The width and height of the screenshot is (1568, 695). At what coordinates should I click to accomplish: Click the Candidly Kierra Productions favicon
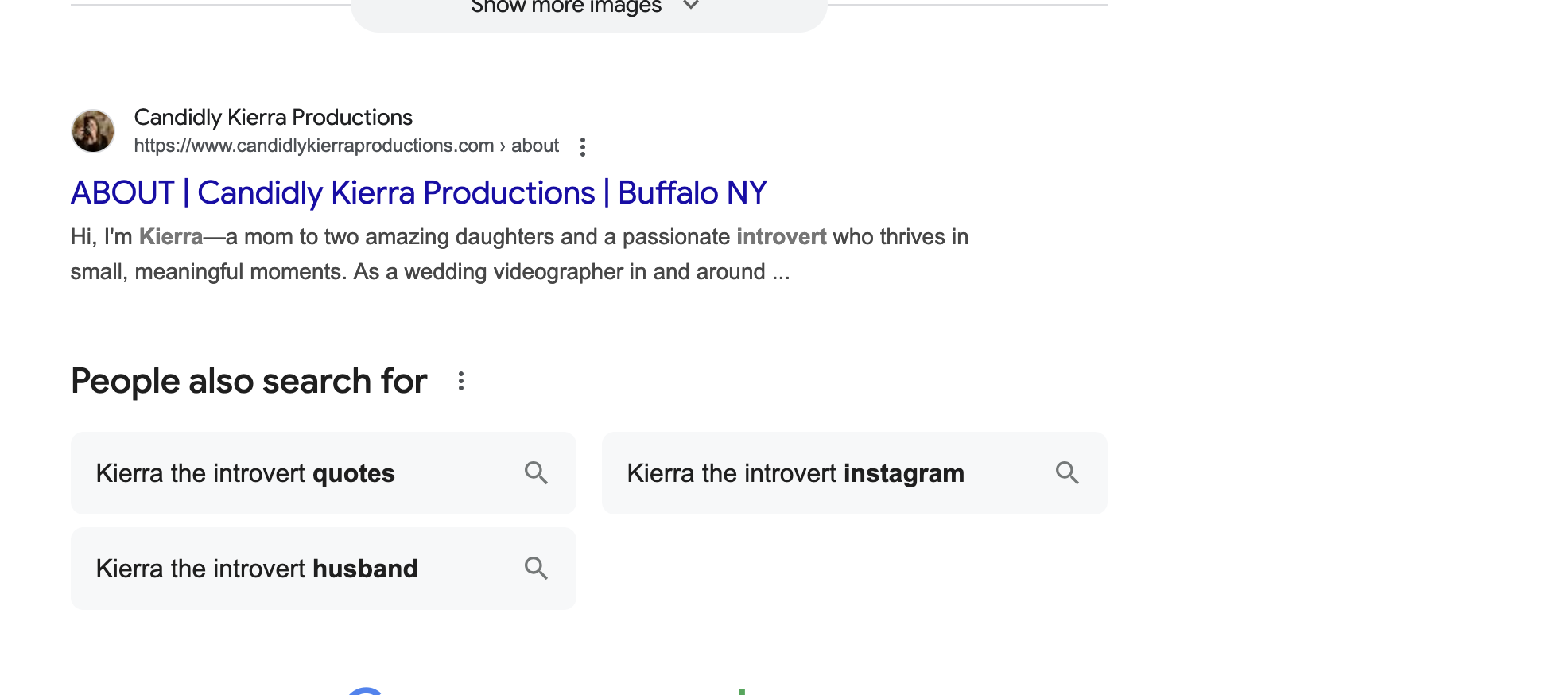pyautogui.click(x=93, y=131)
